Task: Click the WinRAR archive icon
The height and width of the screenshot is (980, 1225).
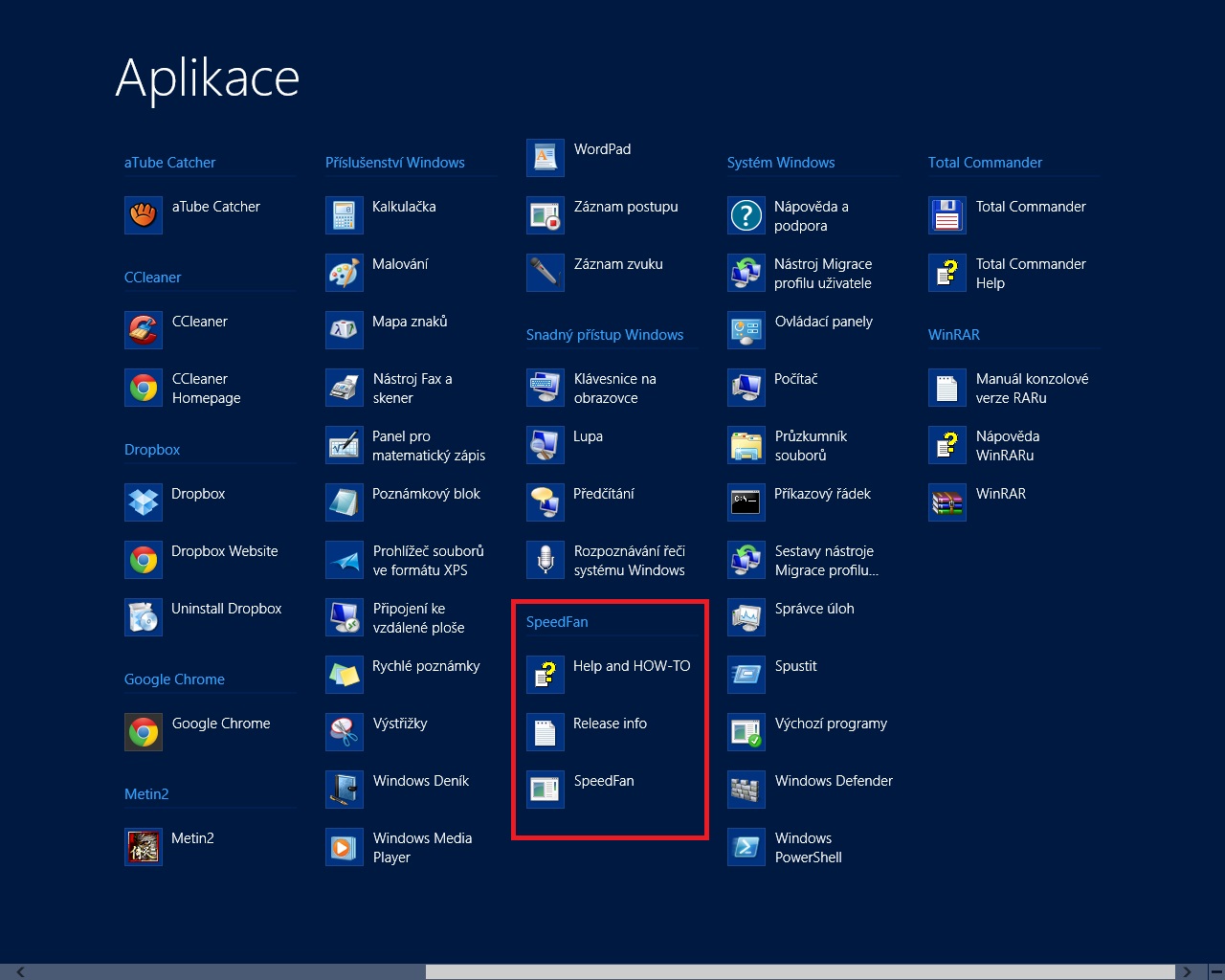Action: [x=947, y=502]
